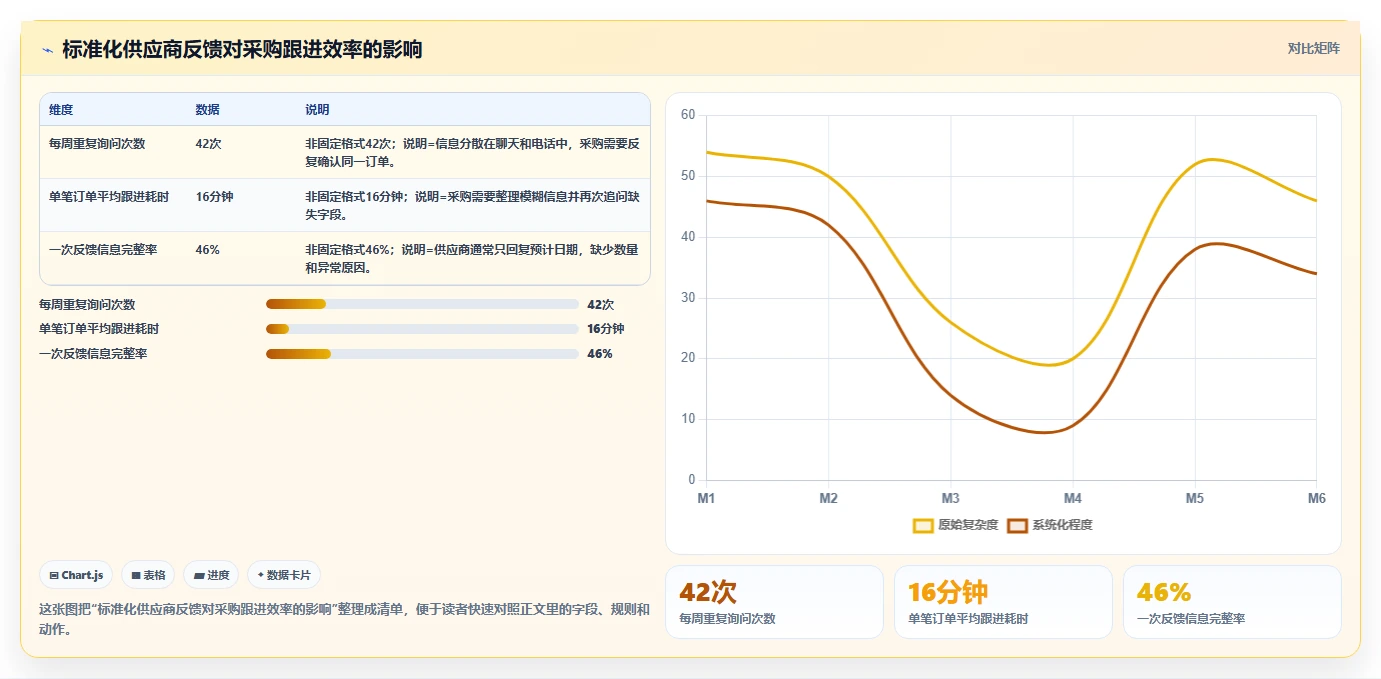Select the 进度 tag chip
Viewport: 1381px width, 679px height.
[211, 575]
